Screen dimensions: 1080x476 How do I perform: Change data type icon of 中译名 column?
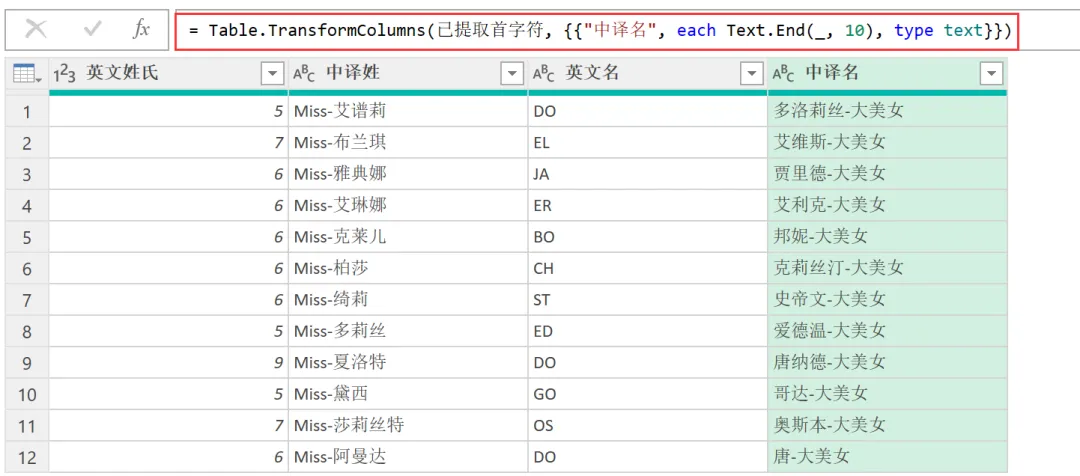click(784, 74)
